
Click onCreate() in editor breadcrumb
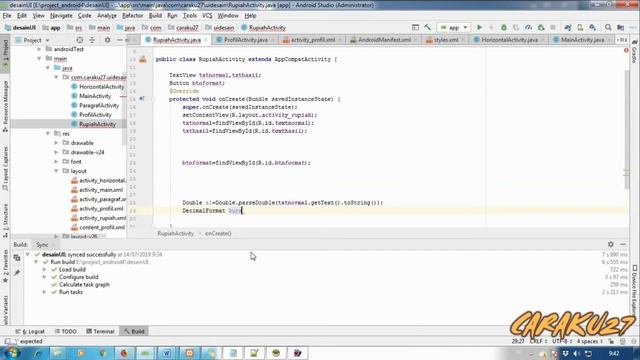pos(218,233)
